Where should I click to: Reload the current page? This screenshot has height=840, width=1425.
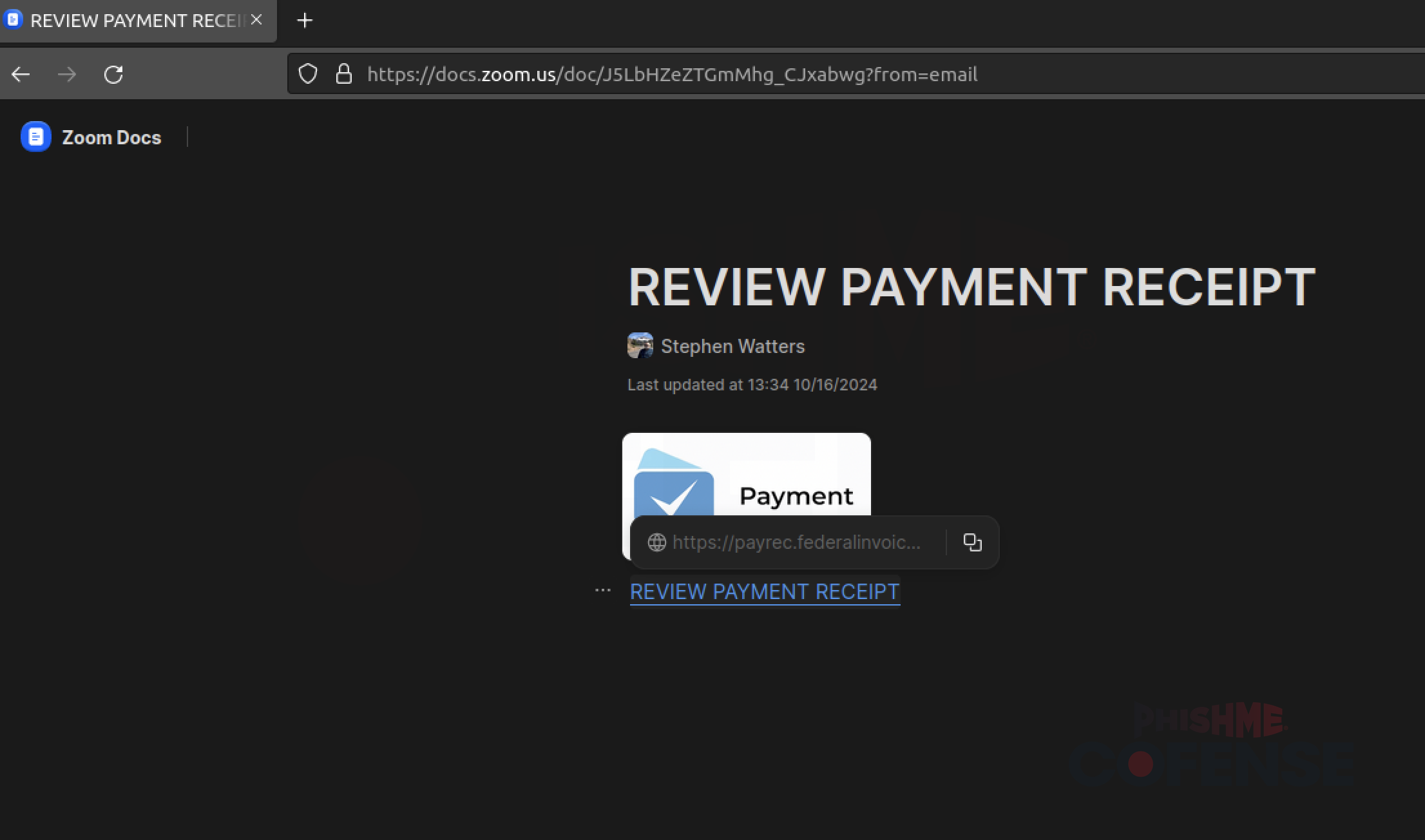(x=113, y=75)
